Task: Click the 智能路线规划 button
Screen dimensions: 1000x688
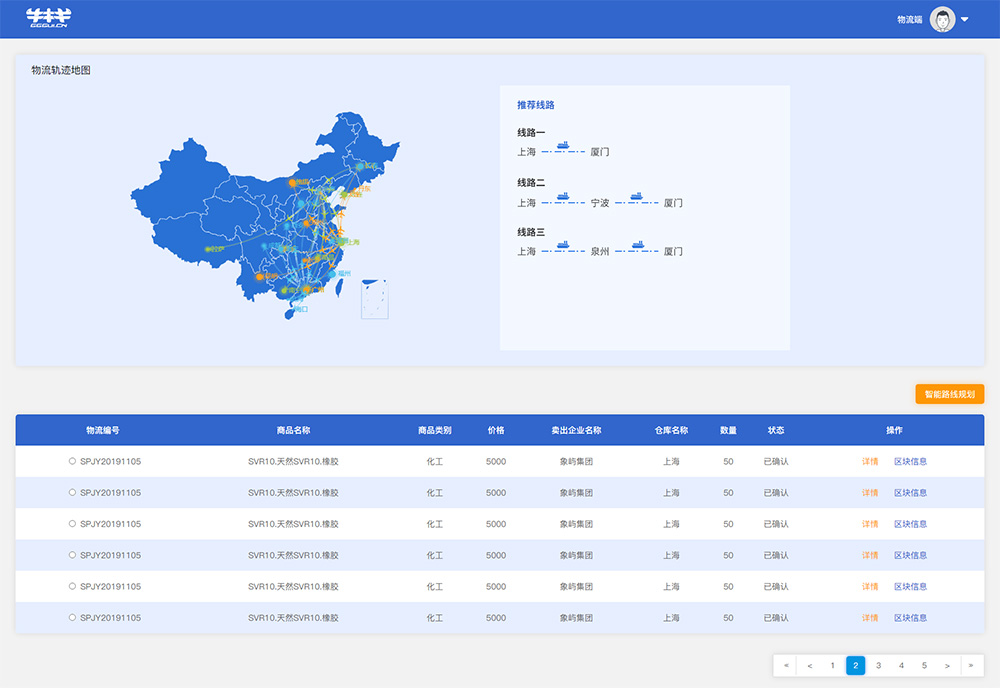Action: pyautogui.click(x=950, y=394)
